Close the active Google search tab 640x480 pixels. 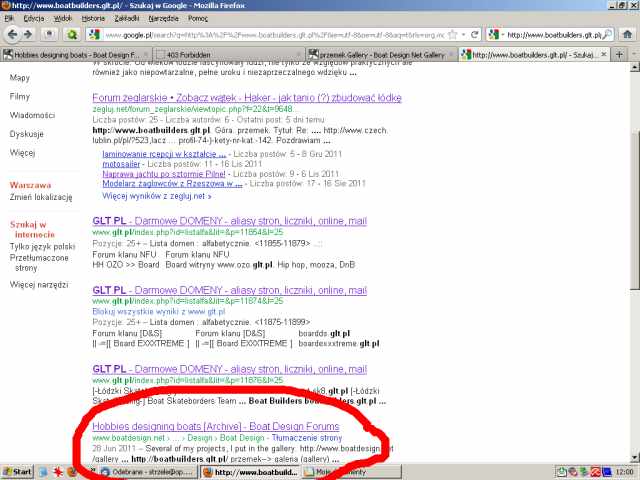pyautogui.click(x=604, y=54)
